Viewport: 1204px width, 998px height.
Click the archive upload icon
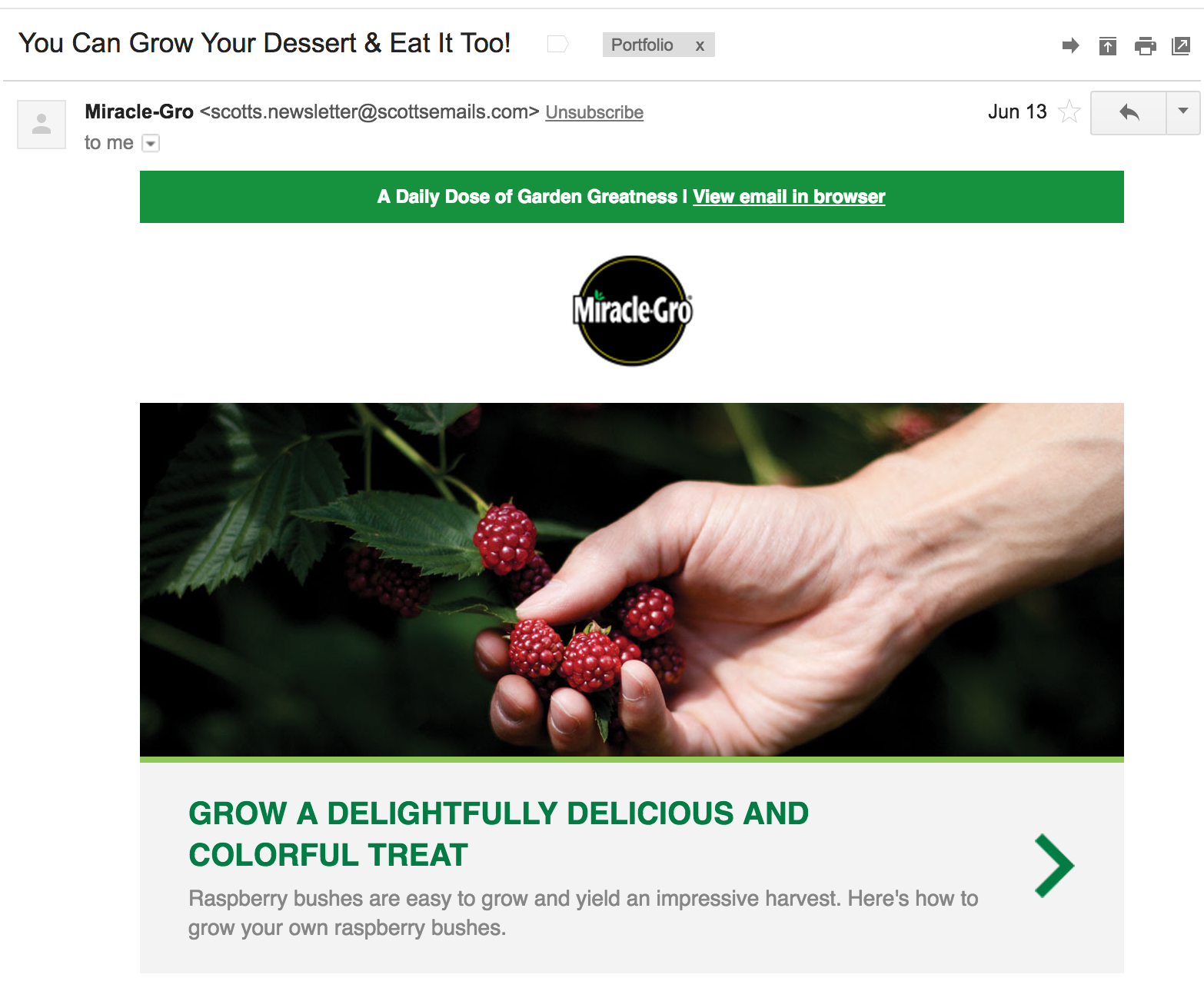coord(1108,46)
